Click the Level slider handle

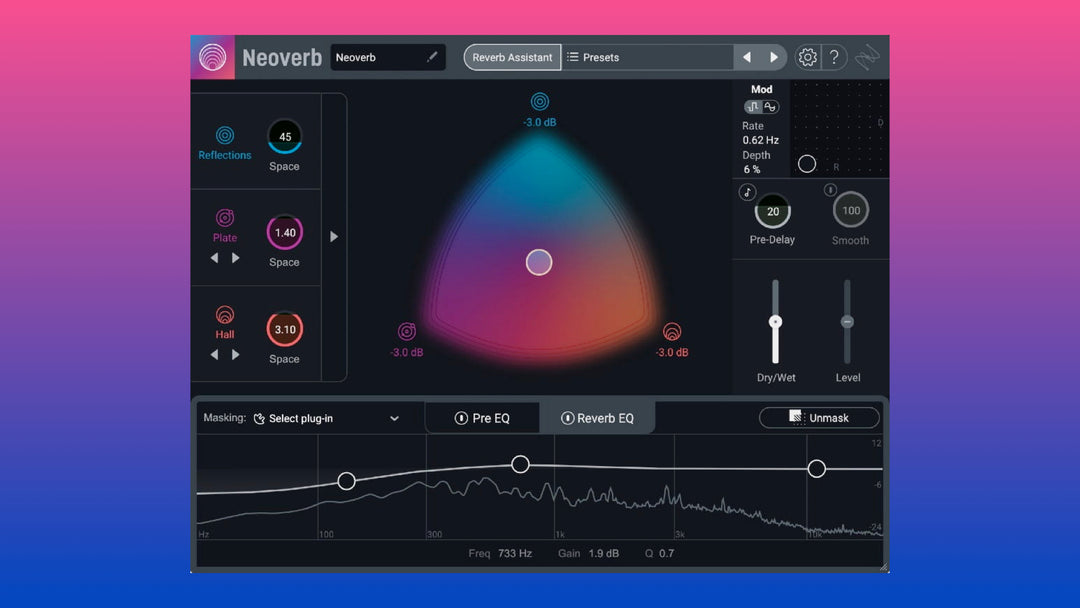(847, 322)
